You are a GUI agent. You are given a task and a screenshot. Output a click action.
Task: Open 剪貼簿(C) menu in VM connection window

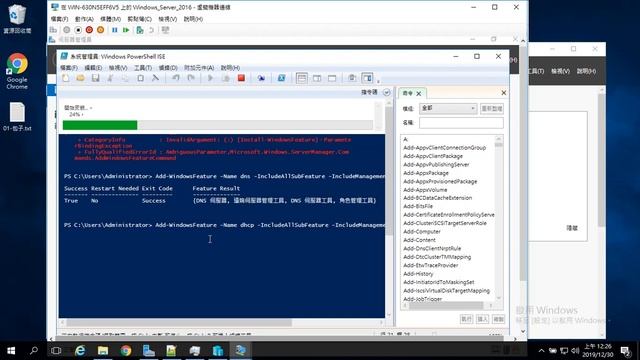(x=139, y=19)
